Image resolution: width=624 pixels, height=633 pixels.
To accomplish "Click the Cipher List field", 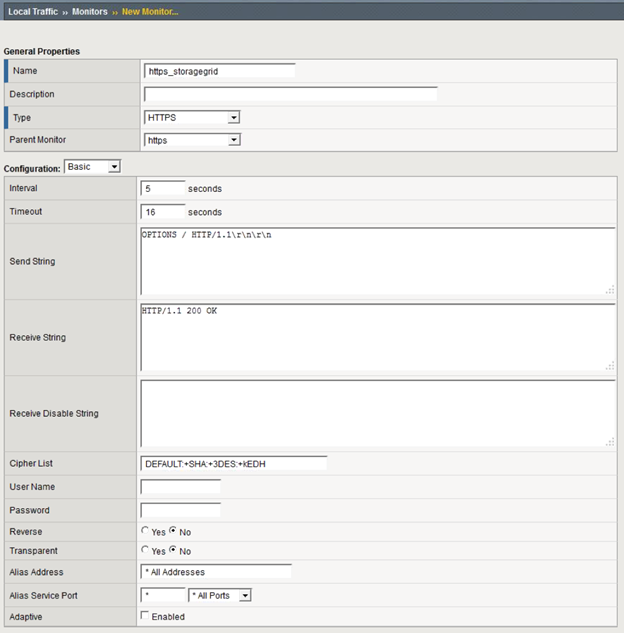I will tap(235, 463).
